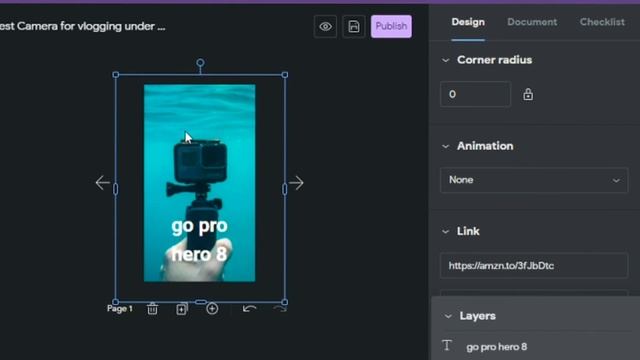Viewport: 640px width, 360px height.
Task: Open the Animation None dropdown
Action: pyautogui.click(x=534, y=180)
